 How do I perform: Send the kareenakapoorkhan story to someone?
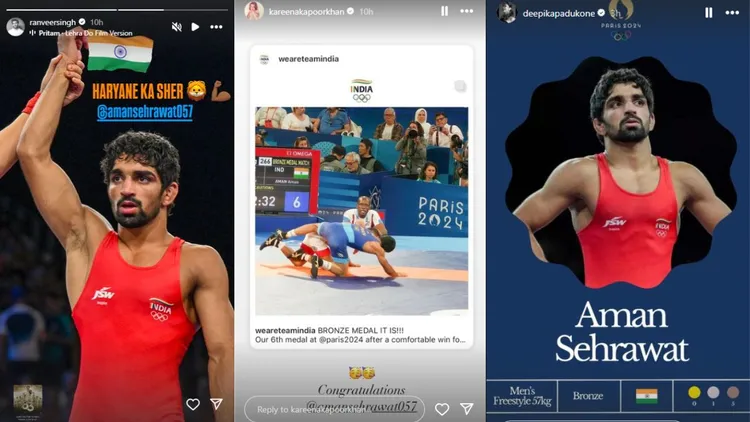pyautogui.click(x=466, y=409)
